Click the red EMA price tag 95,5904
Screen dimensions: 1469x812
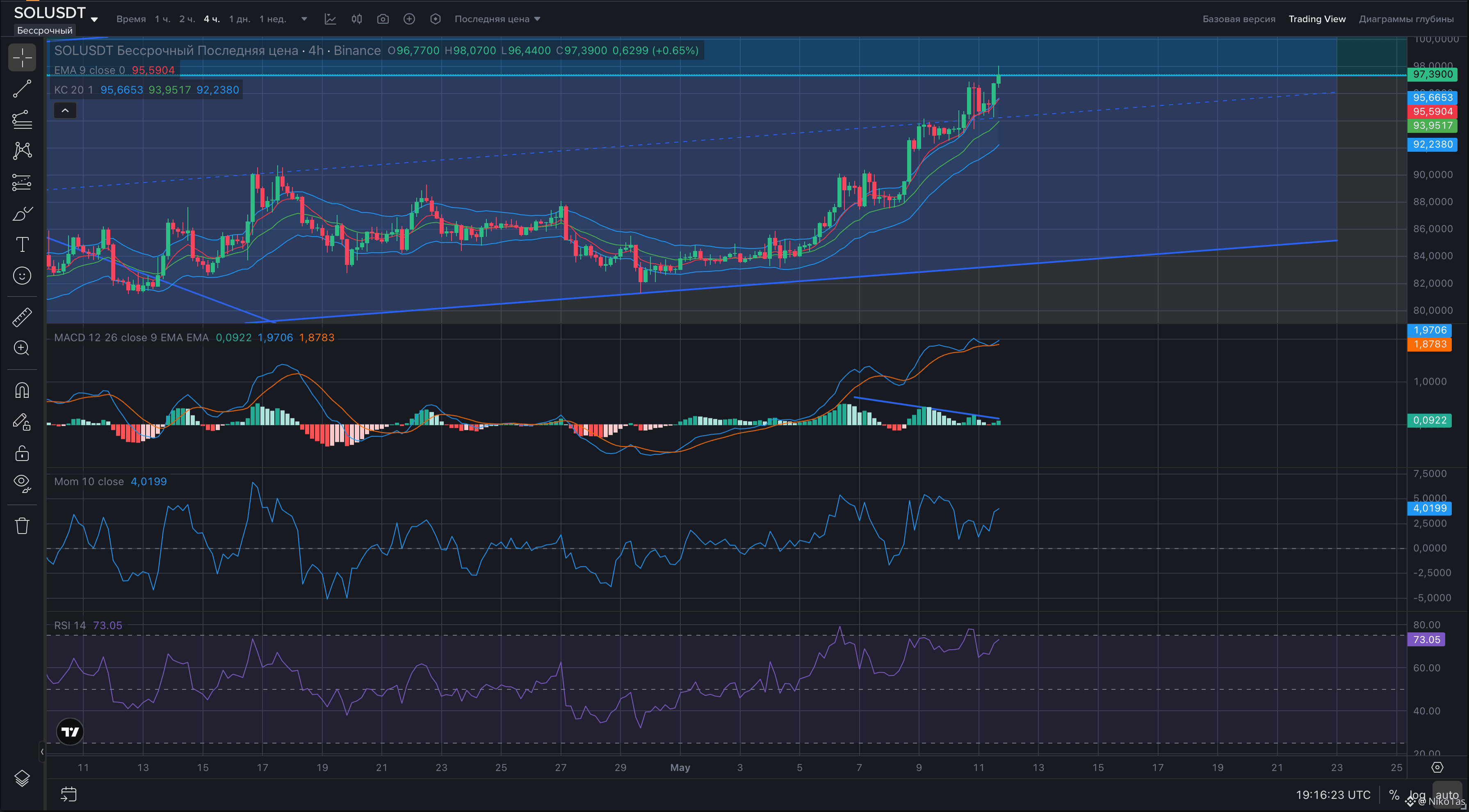tap(1433, 111)
